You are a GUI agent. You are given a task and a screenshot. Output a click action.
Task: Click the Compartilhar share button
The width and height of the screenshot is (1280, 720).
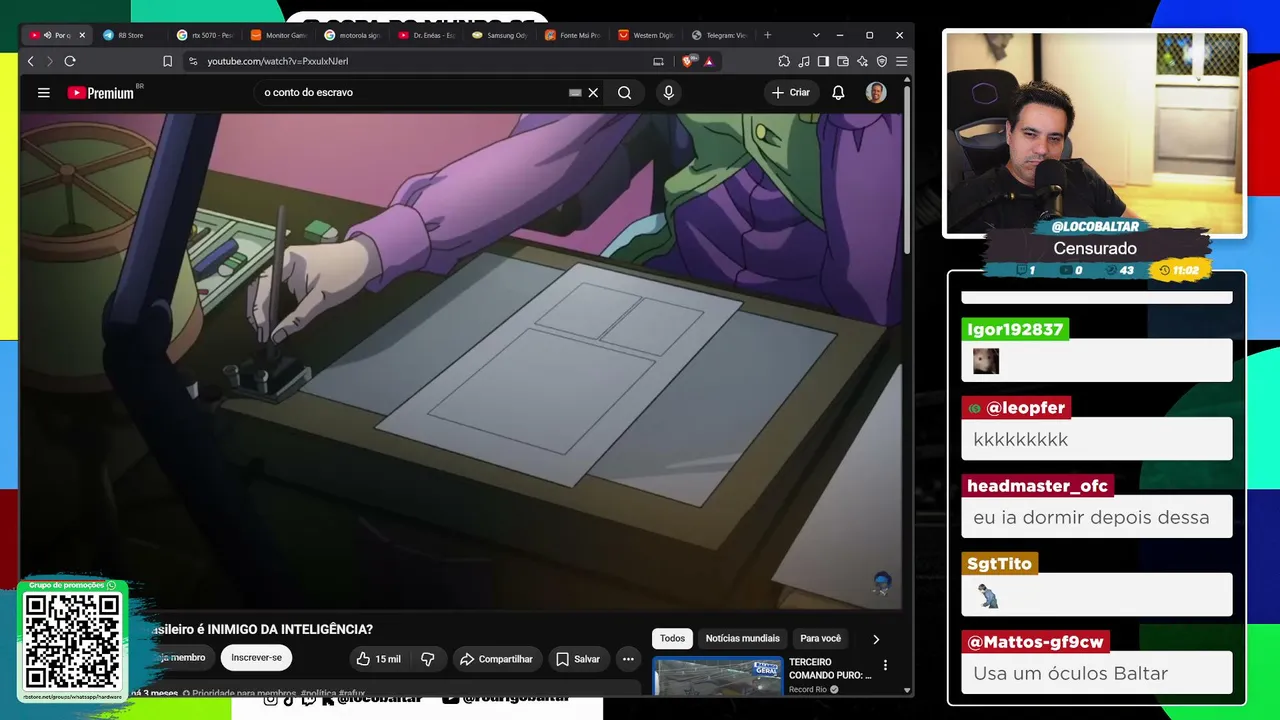[x=497, y=659]
